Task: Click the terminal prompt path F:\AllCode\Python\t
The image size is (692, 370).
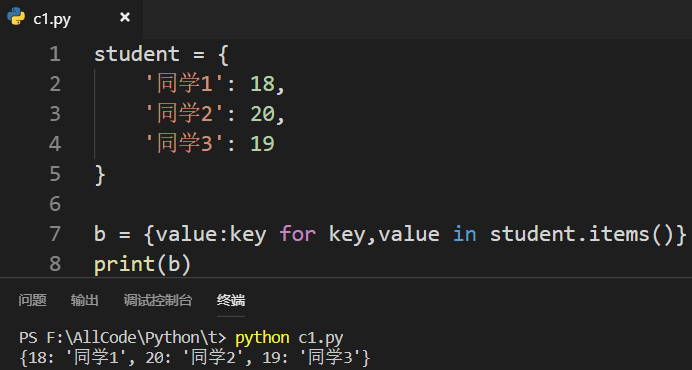Action: tap(131, 338)
